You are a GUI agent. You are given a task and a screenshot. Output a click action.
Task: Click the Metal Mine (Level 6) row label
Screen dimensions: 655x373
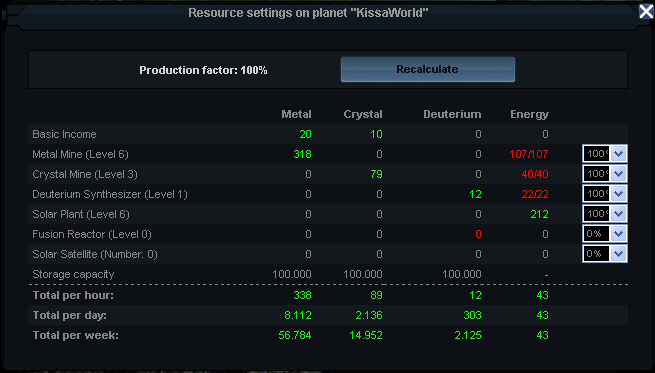[81, 154]
